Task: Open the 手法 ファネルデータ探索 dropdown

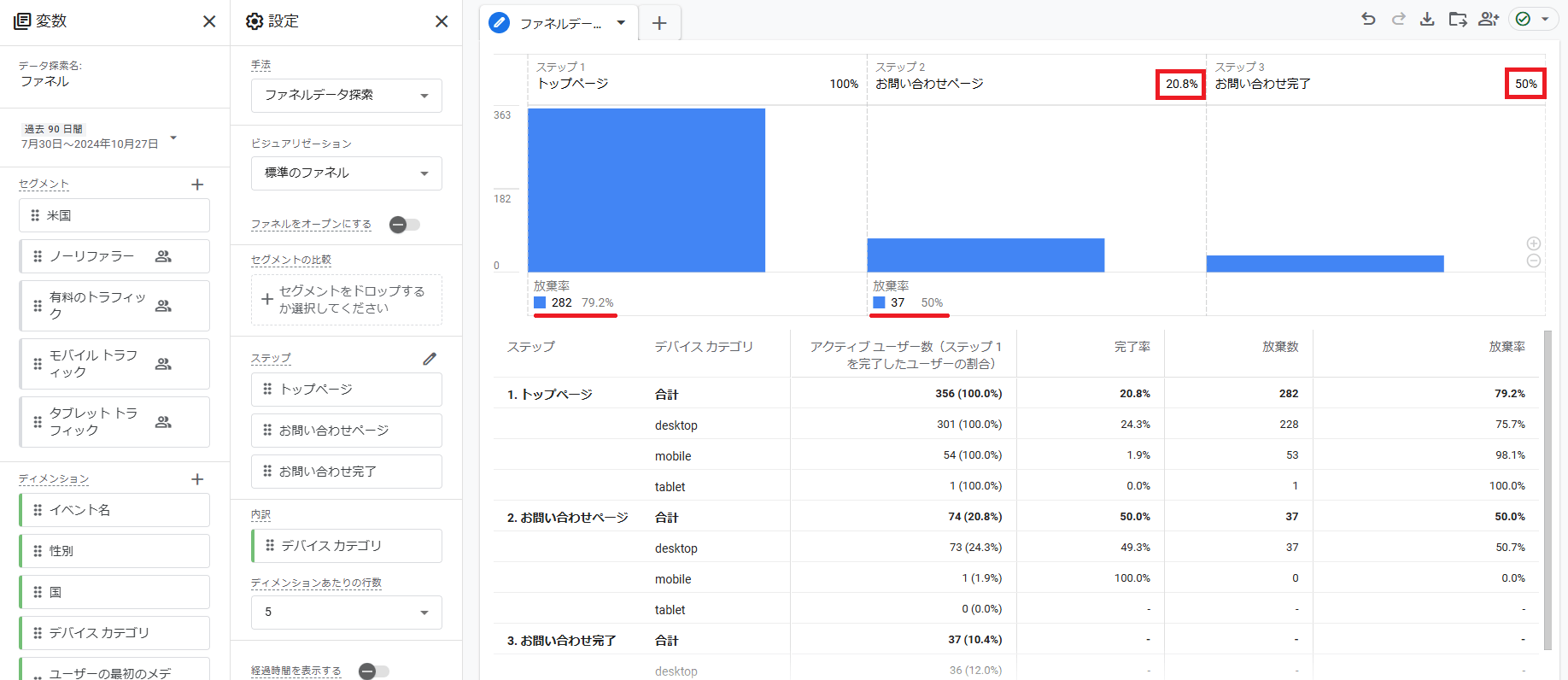Action: click(346, 96)
